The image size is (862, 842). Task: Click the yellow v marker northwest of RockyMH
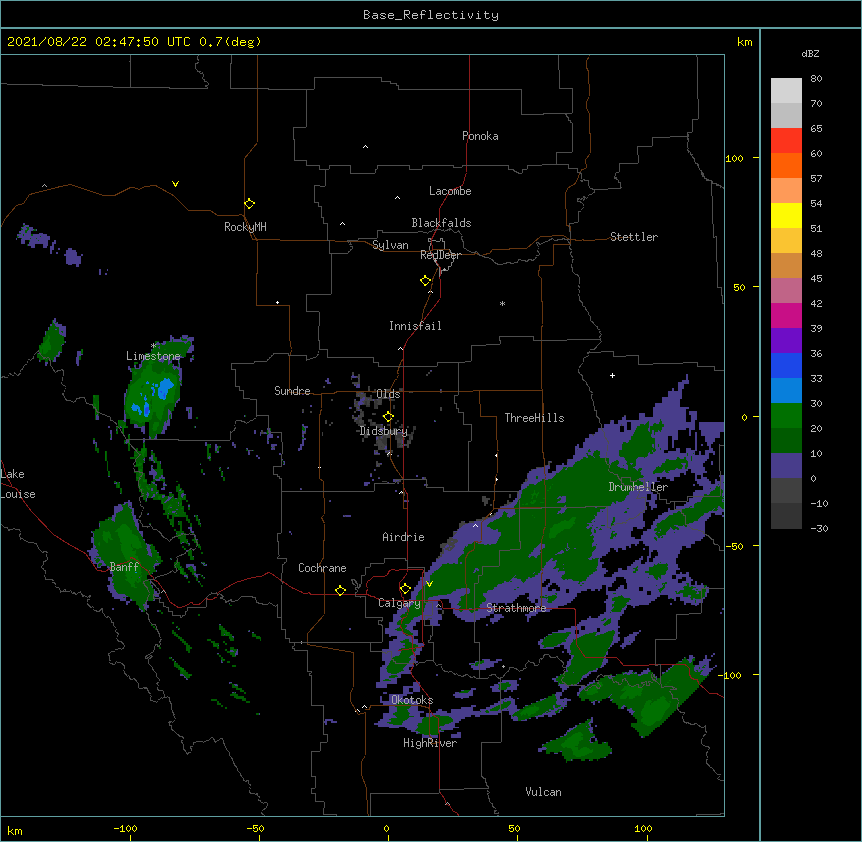coord(175,184)
